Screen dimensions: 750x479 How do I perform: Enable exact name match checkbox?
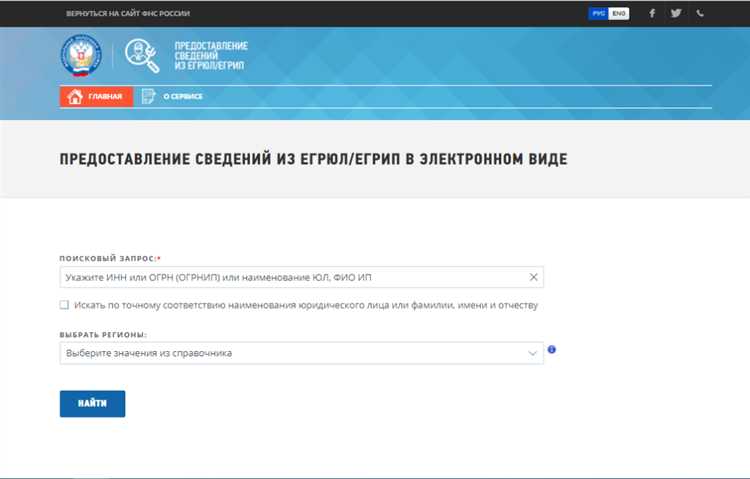point(64,305)
